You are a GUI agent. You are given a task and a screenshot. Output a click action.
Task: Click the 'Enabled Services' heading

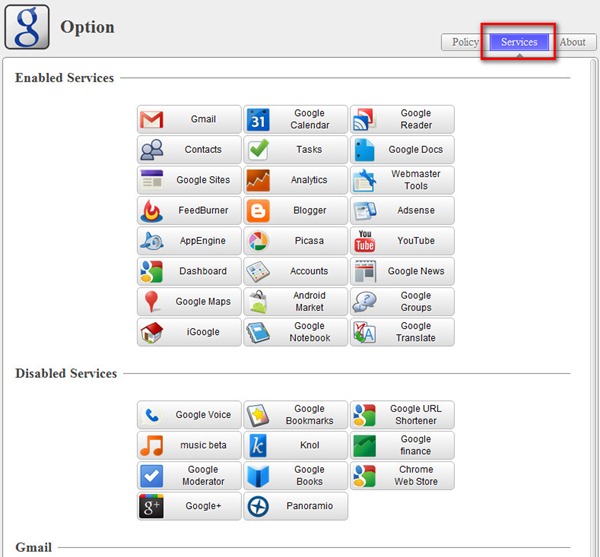(65, 78)
